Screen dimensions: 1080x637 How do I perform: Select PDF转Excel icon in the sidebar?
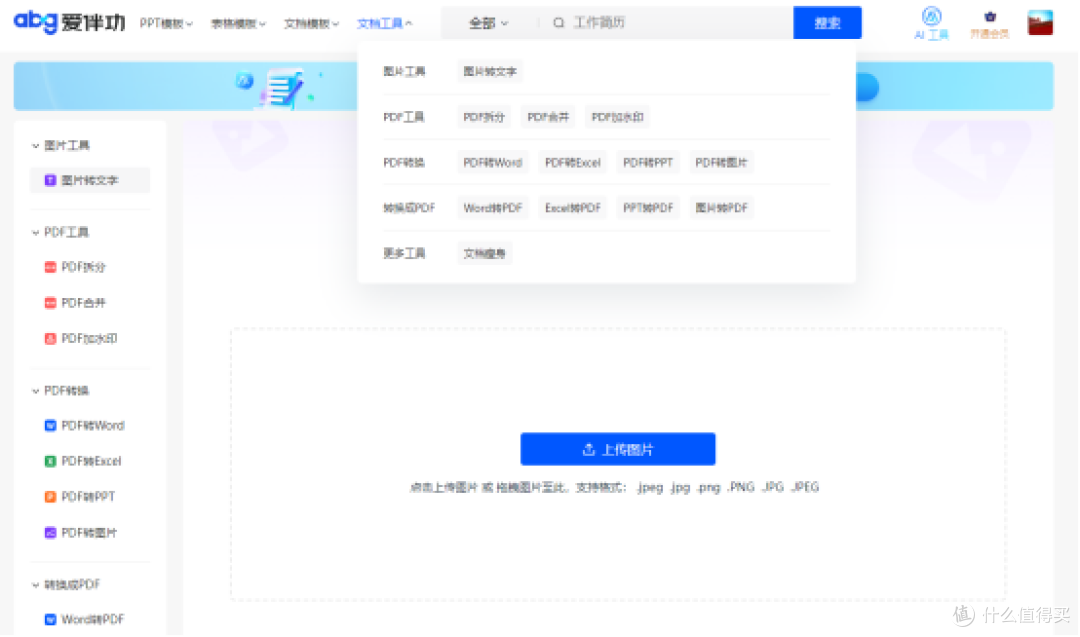(50, 461)
